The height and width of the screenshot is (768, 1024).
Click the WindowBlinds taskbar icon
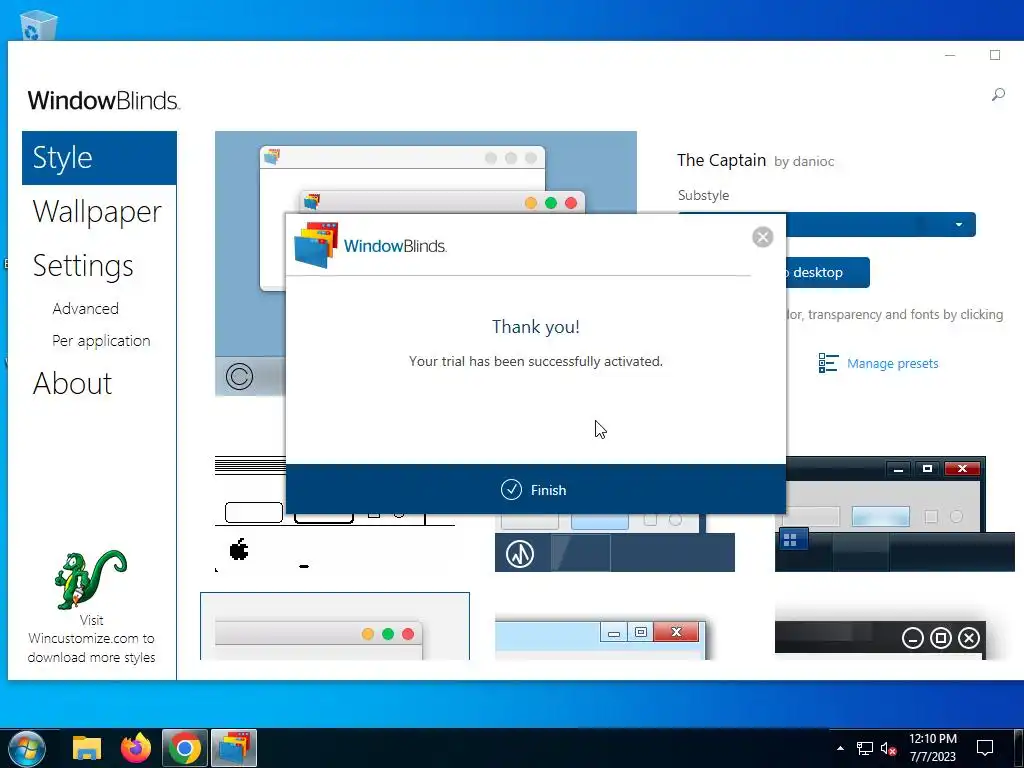pos(234,748)
